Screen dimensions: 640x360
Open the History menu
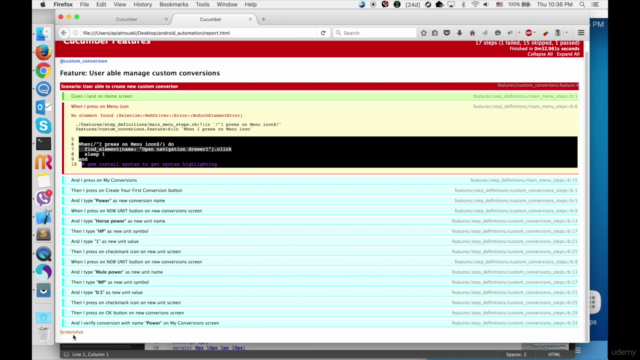[x=142, y=4]
